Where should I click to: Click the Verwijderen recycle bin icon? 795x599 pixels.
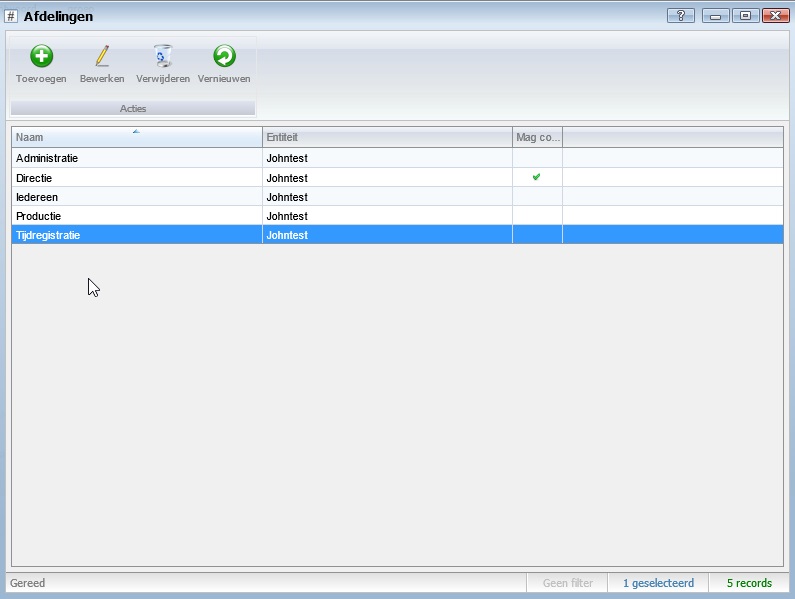tap(163, 56)
